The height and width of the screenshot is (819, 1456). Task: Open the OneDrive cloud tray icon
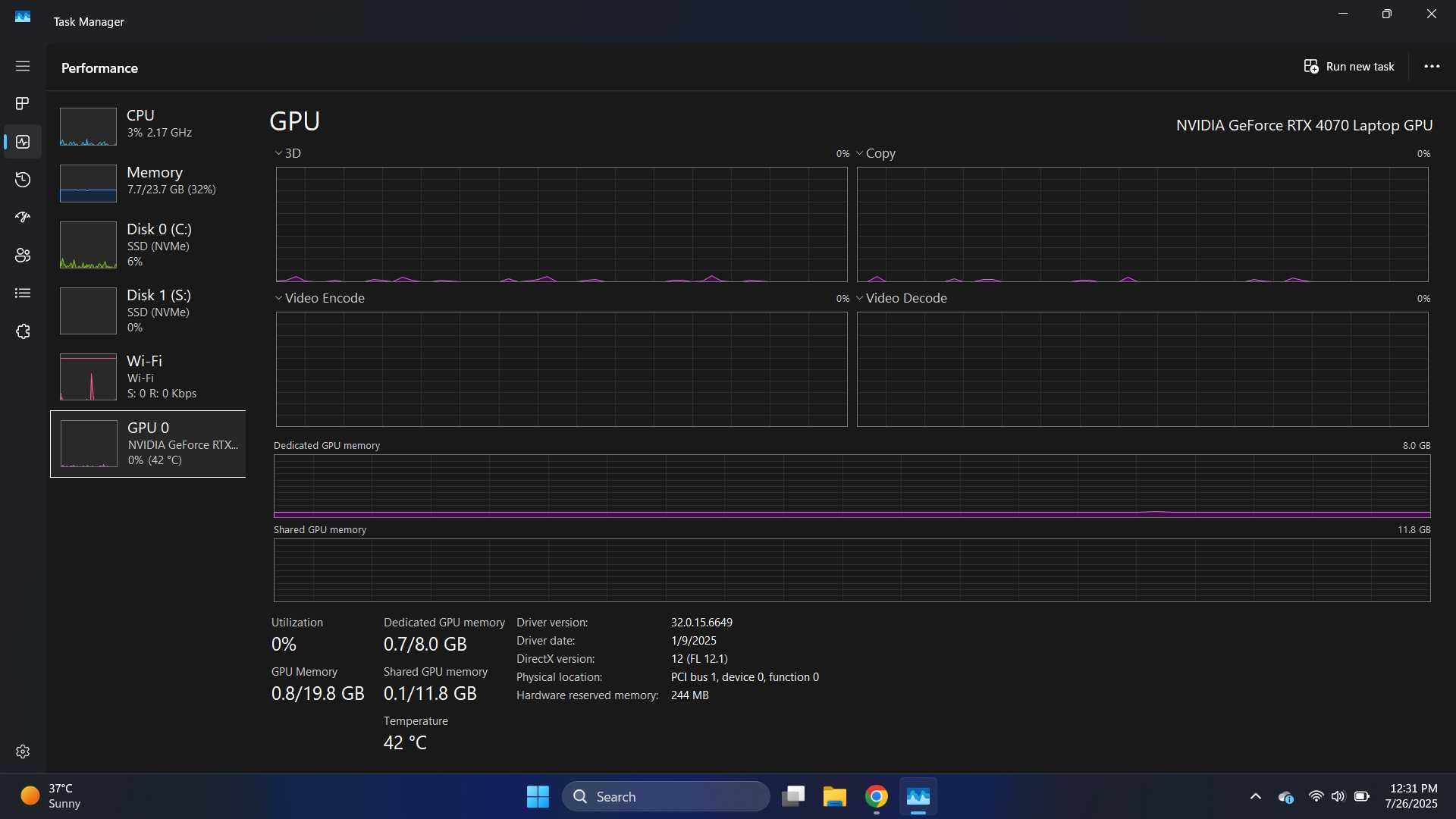pos(1286,797)
